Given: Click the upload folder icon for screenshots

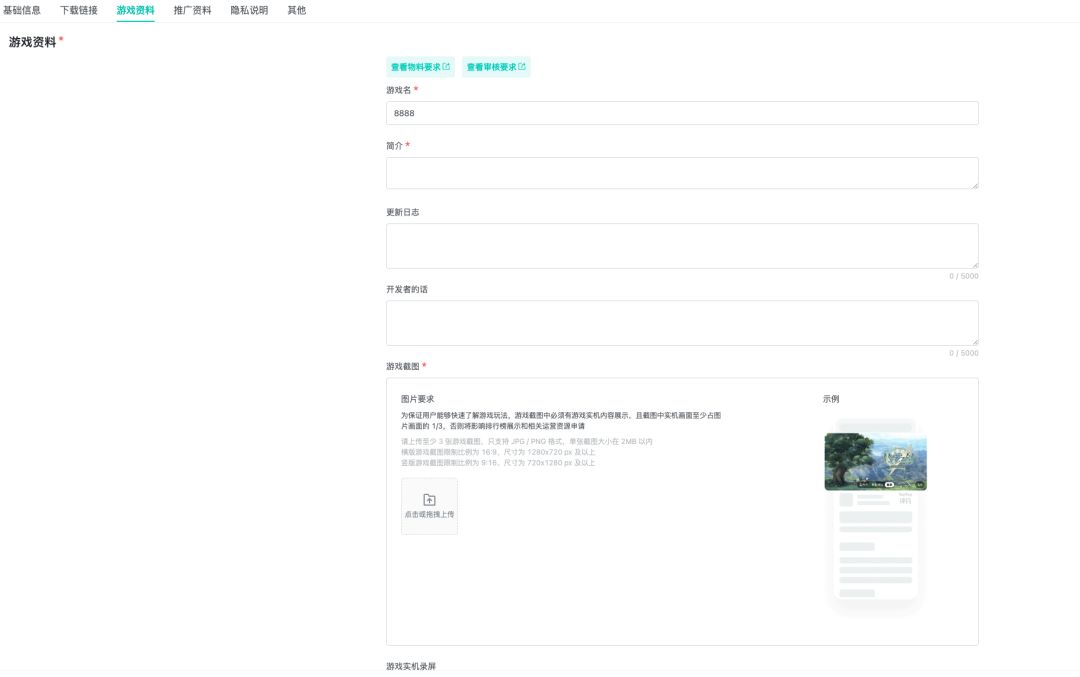Looking at the screenshot, I should [429, 500].
